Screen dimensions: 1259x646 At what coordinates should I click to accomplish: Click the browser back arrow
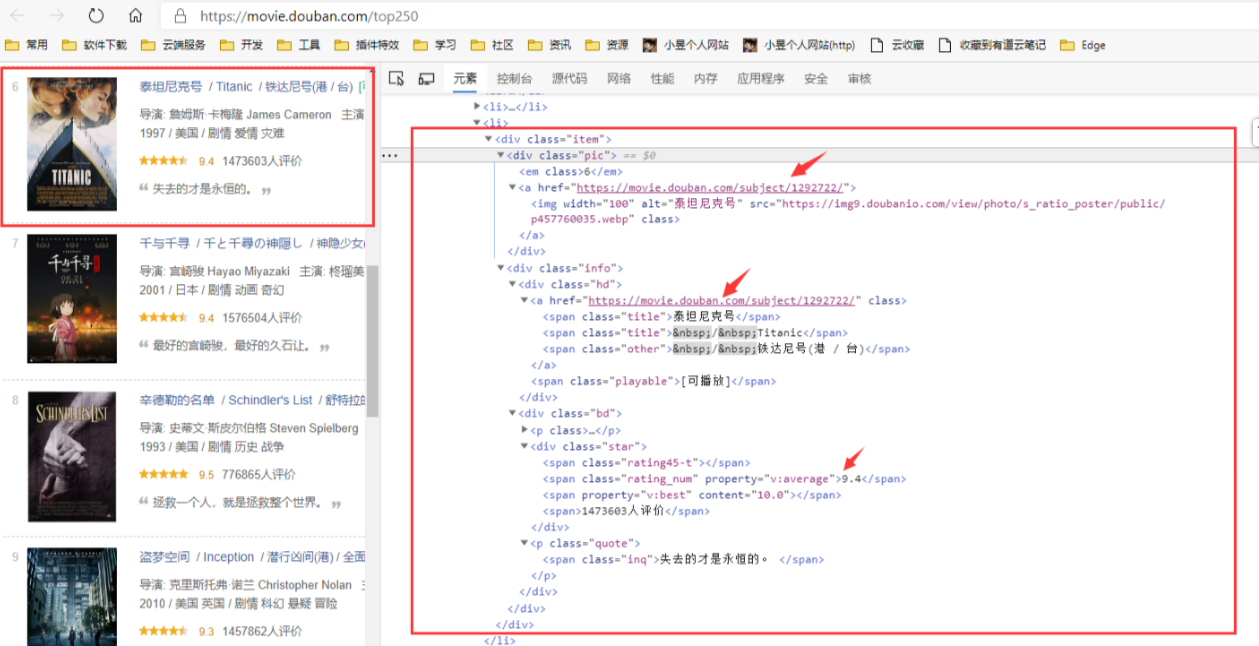(x=18, y=16)
